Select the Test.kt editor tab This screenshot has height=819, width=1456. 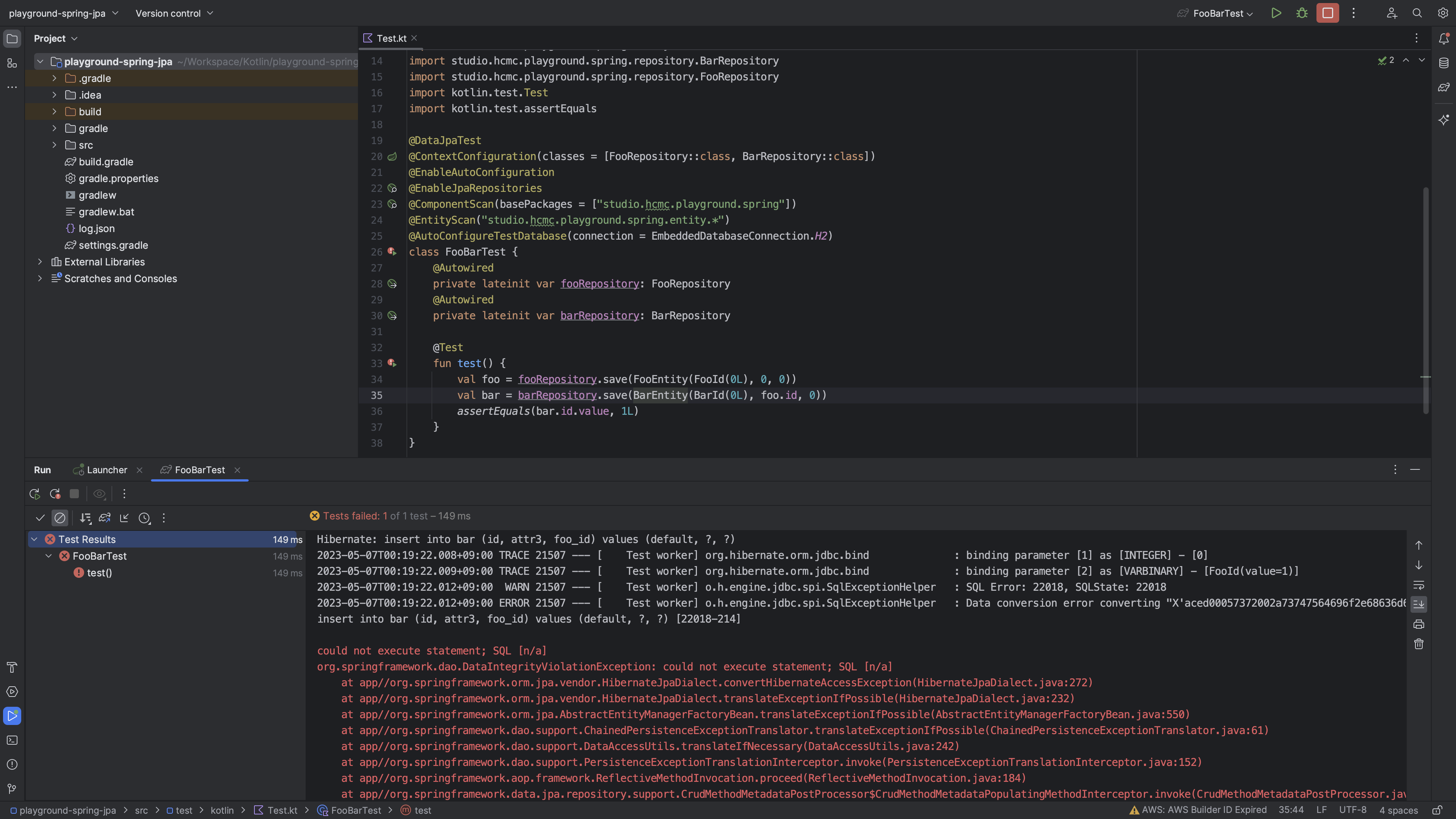pos(391,38)
